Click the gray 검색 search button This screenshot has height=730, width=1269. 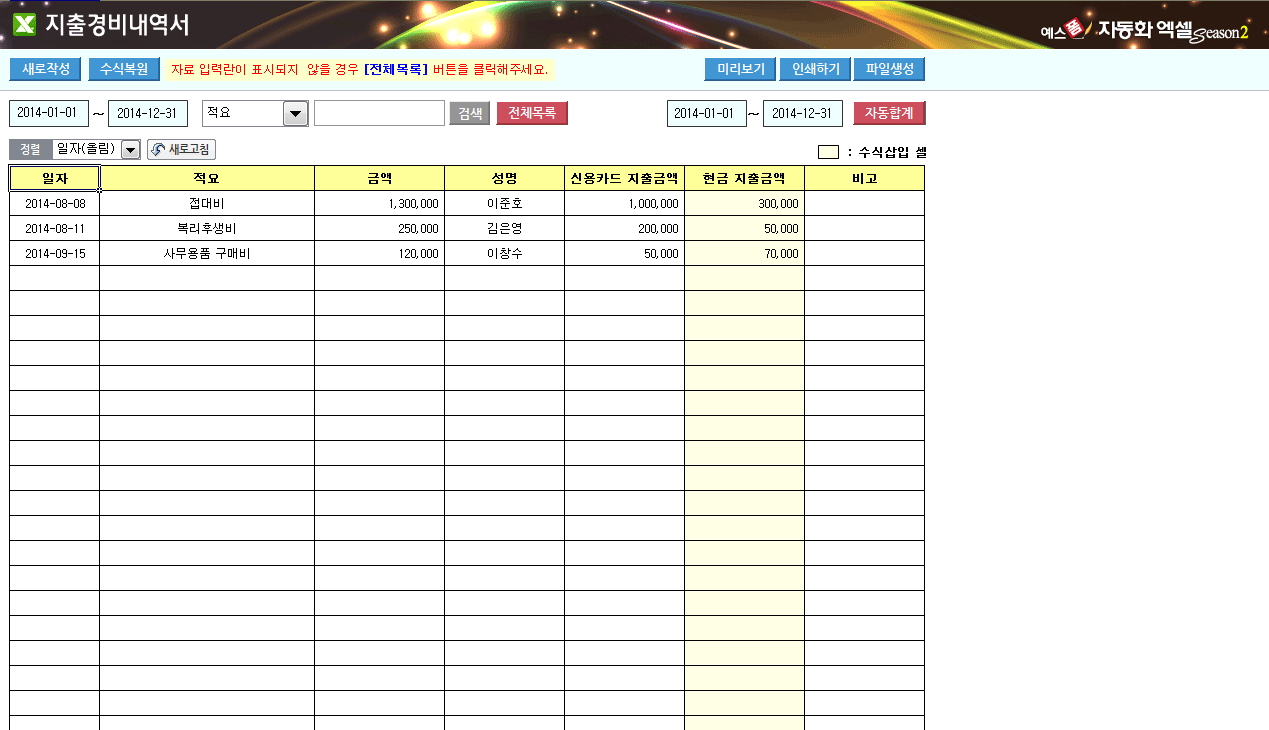pos(469,113)
